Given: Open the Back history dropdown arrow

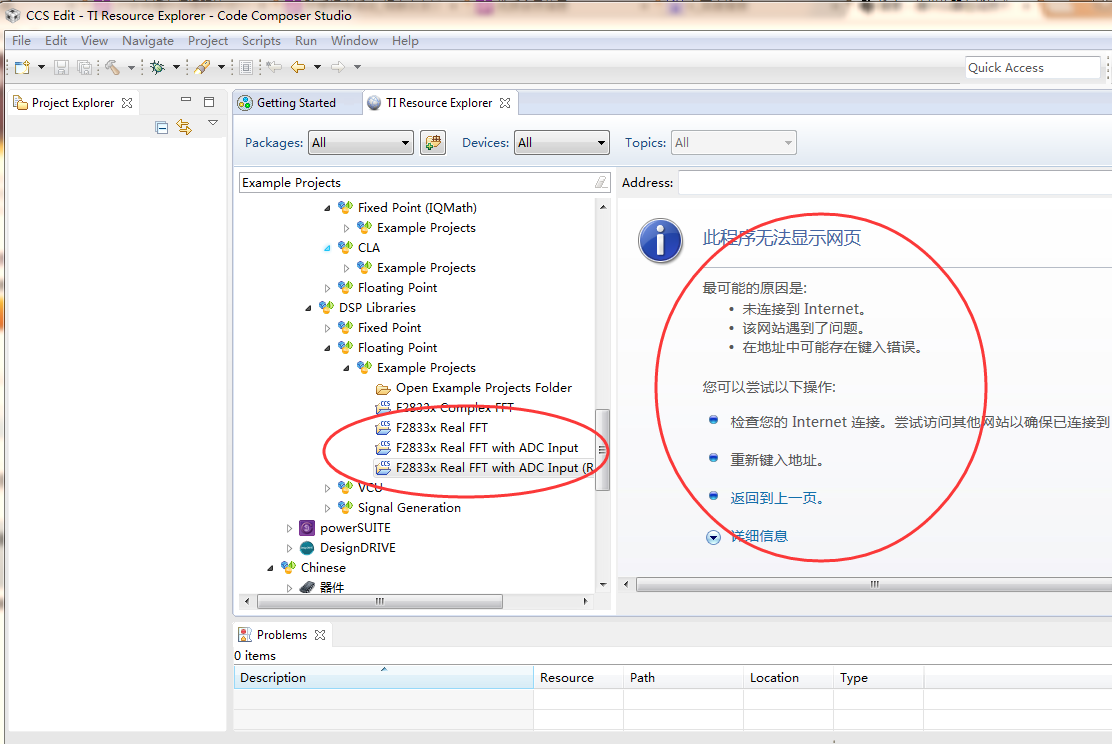Looking at the screenshot, I should pyautogui.click(x=317, y=67).
